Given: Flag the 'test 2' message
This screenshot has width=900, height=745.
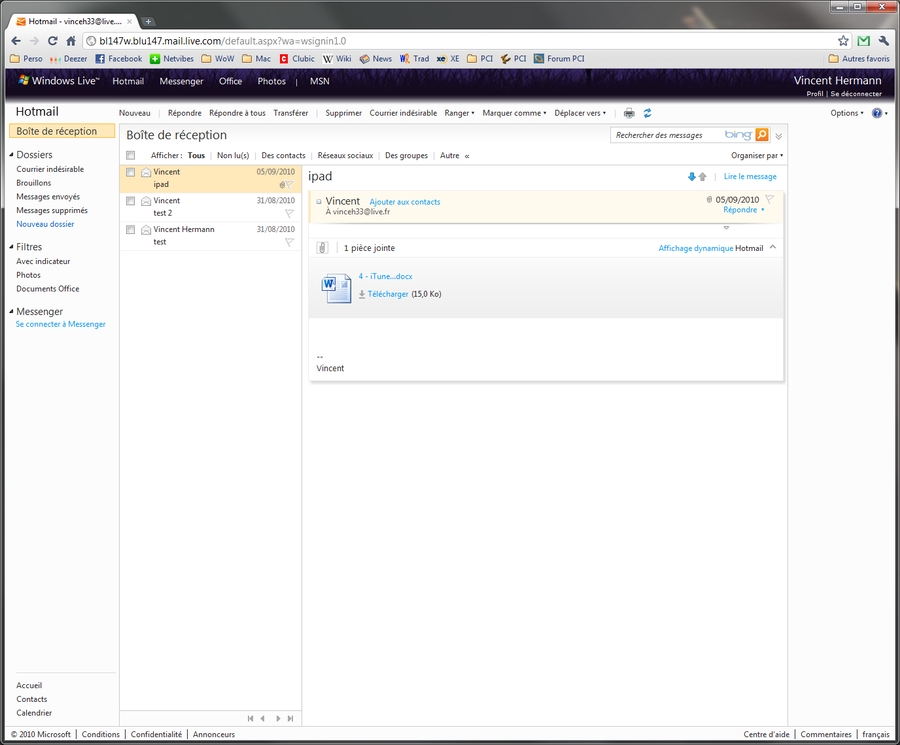Looking at the screenshot, I should (289, 213).
